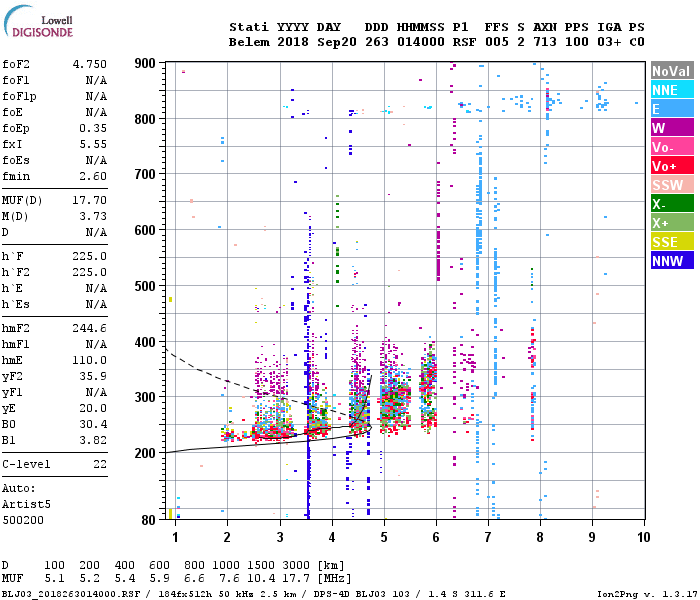
Task: Select the X- legend swatch
Action: click(x=672, y=204)
